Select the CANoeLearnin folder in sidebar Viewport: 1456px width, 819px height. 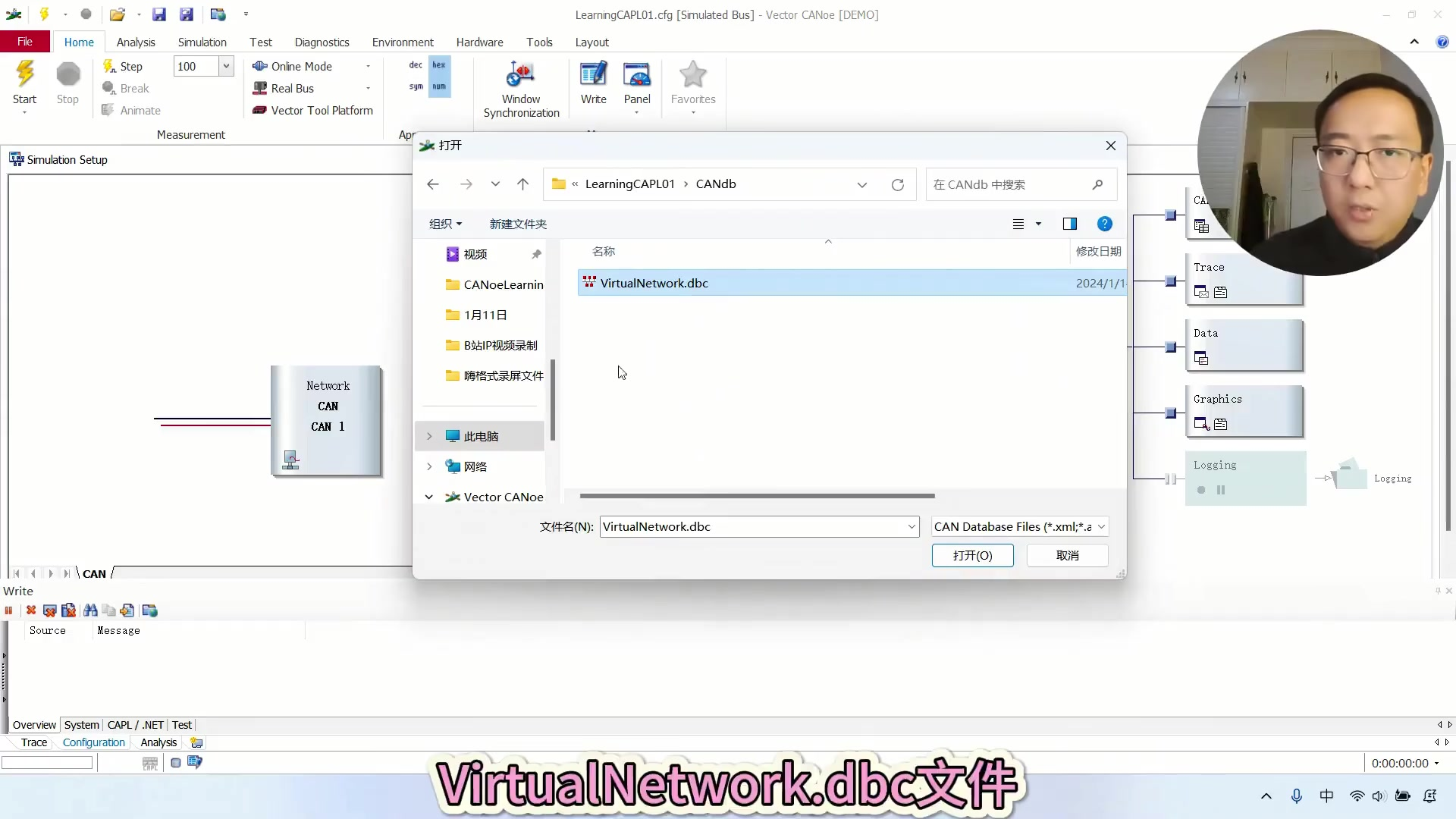point(494,284)
